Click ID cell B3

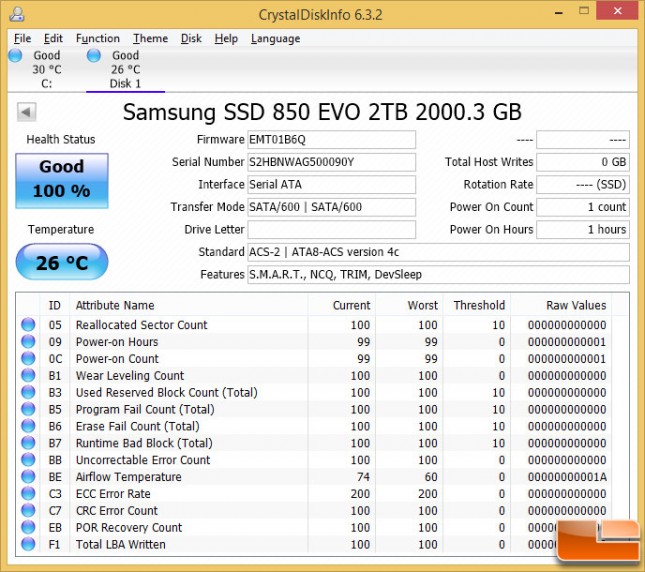tap(55, 392)
